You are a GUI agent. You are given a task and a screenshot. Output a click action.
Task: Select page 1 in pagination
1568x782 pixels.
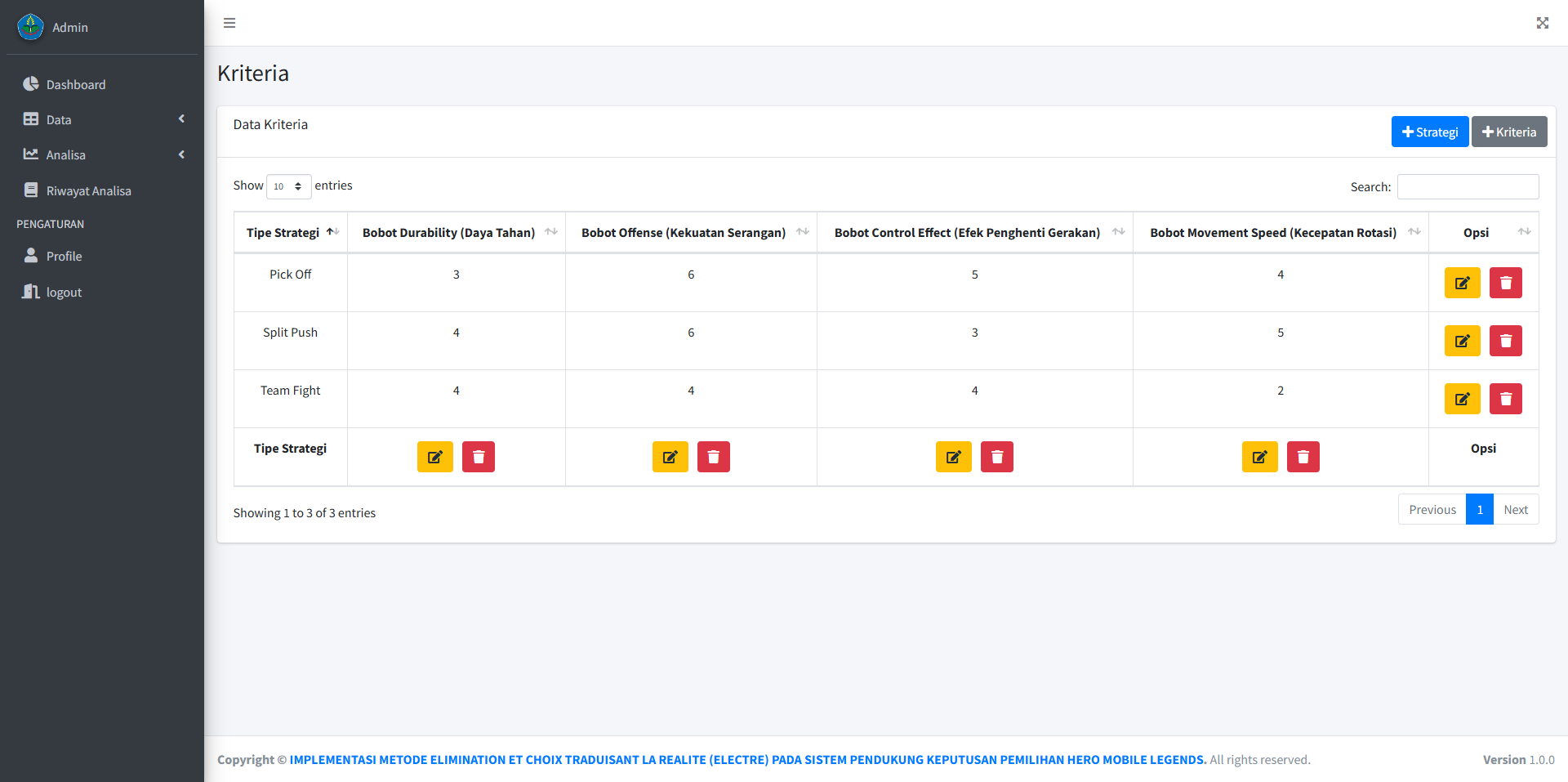pyautogui.click(x=1479, y=509)
